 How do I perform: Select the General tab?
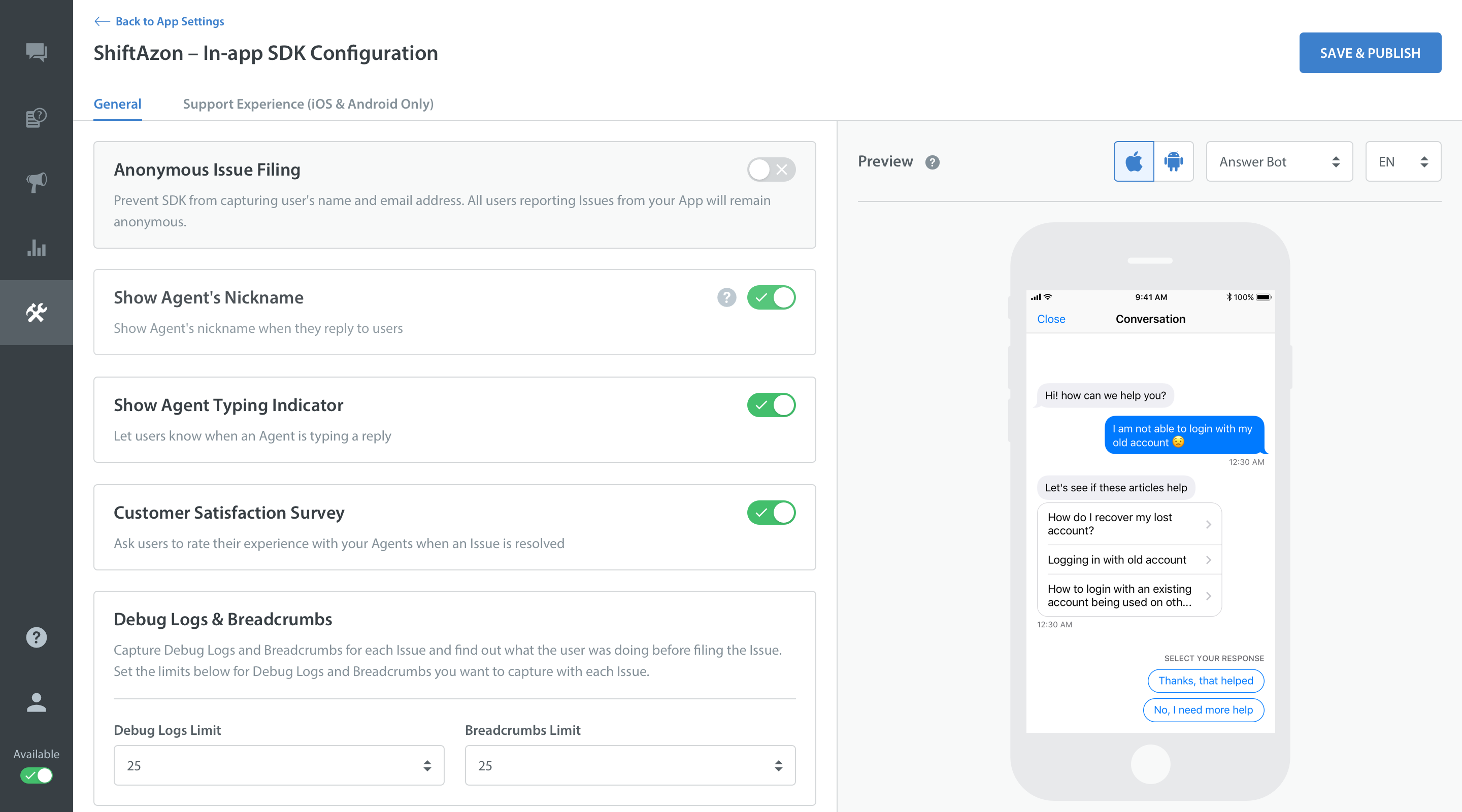click(x=117, y=104)
